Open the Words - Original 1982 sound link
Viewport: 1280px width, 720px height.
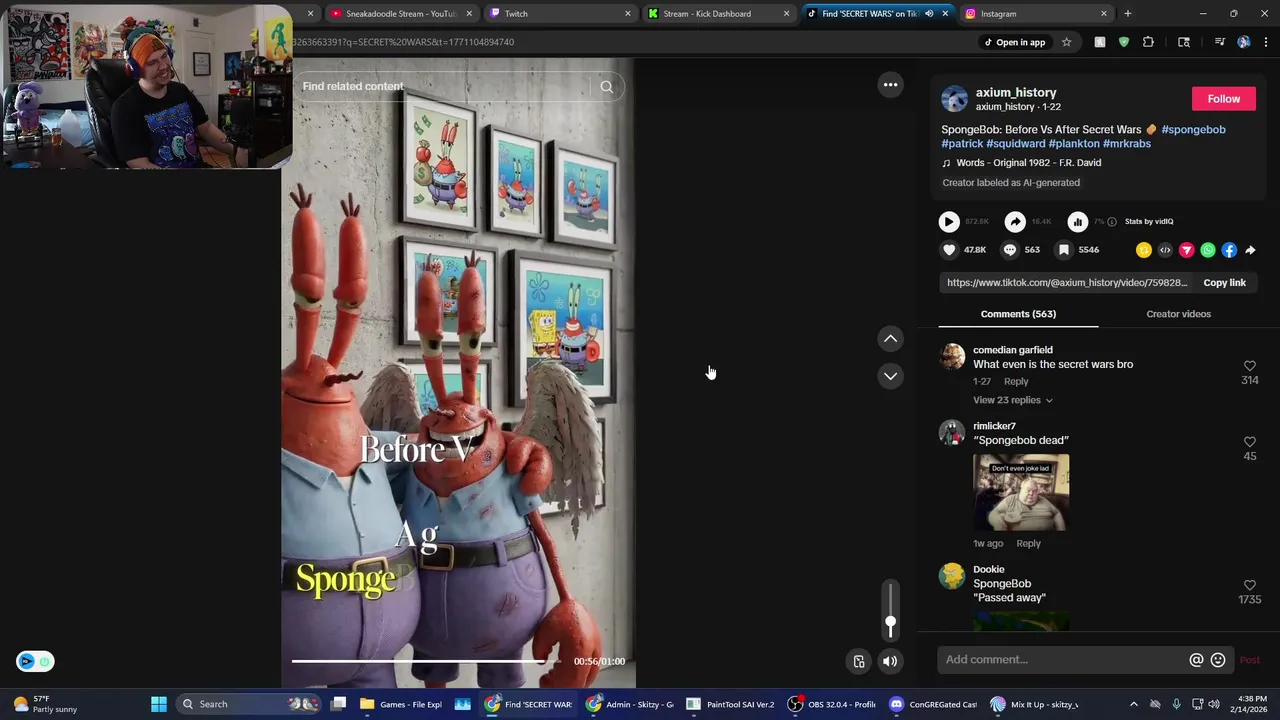[x=1028, y=163]
